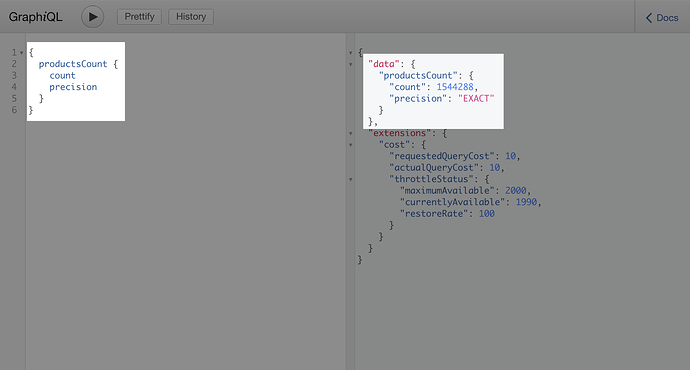690x370 pixels.
Task: Collapse the "cost" fold arrow
Action: click(351, 145)
